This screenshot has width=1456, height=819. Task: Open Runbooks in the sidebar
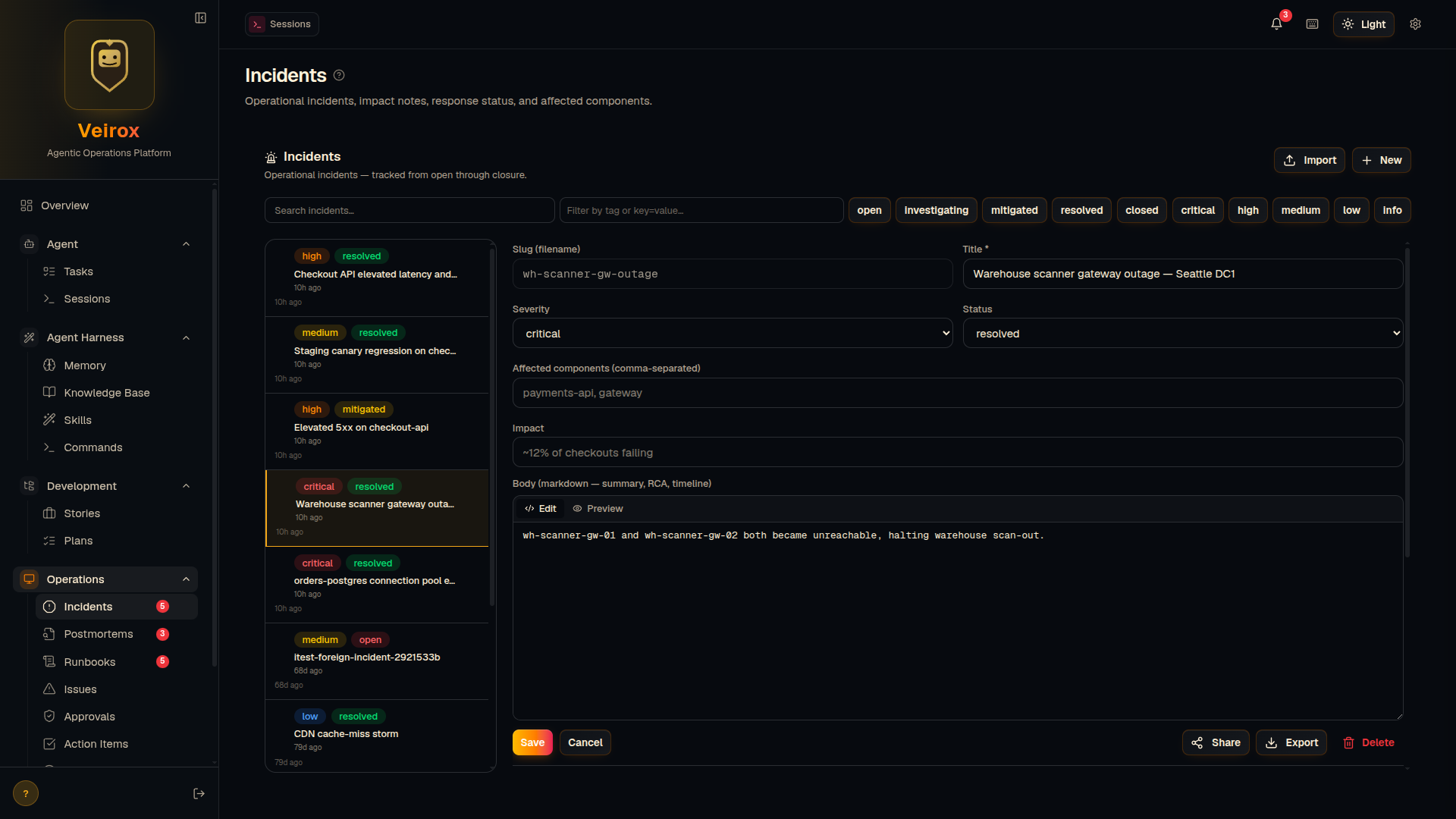[x=116, y=662]
